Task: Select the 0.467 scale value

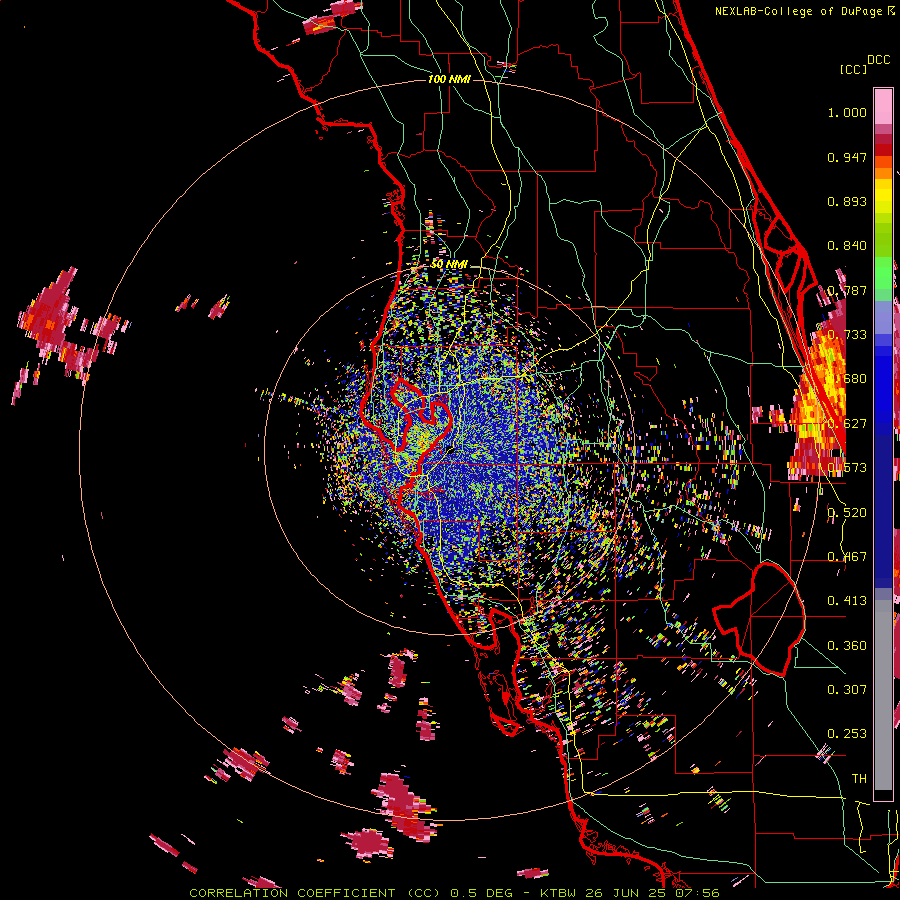Action: point(847,557)
